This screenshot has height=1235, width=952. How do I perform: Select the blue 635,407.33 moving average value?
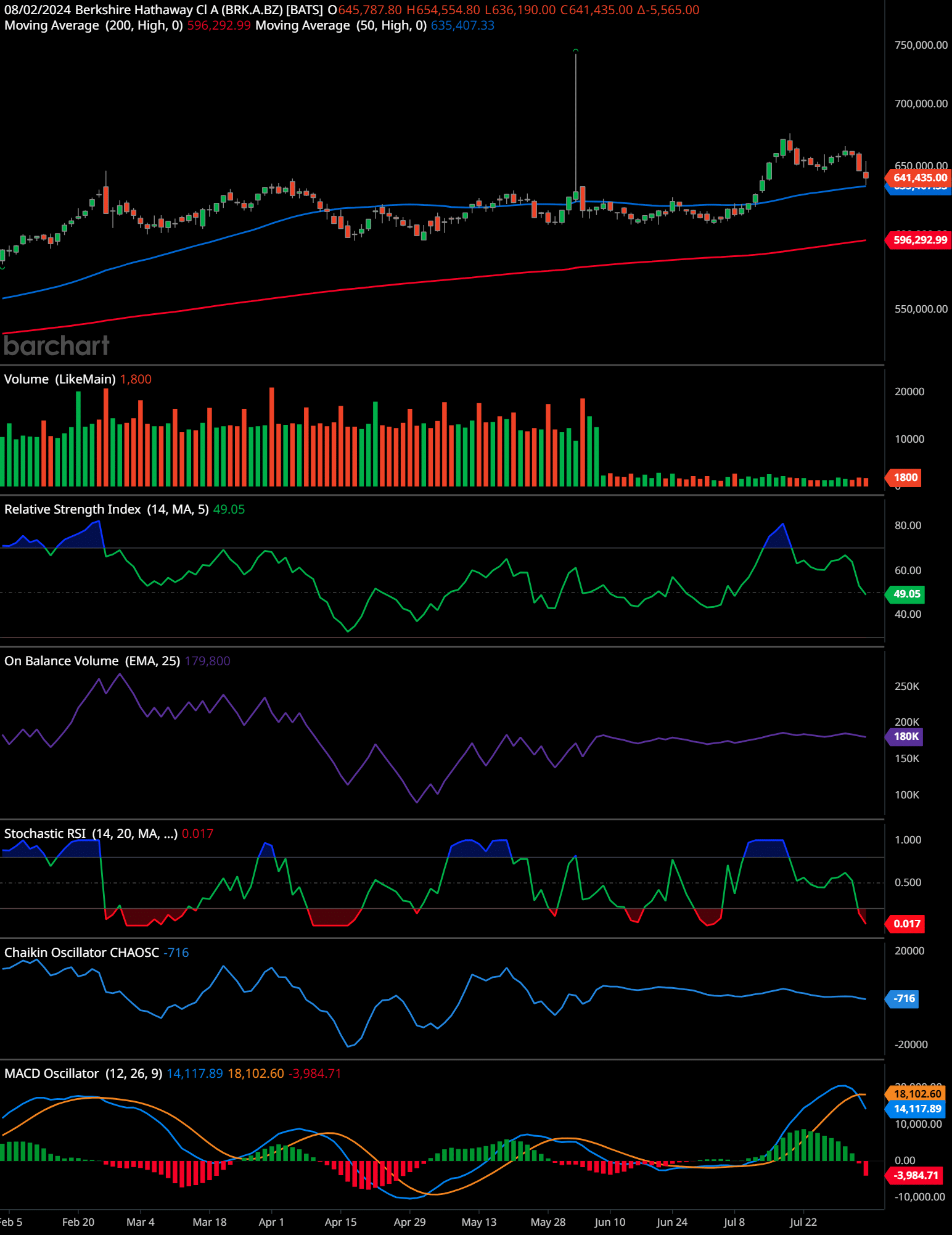click(462, 25)
